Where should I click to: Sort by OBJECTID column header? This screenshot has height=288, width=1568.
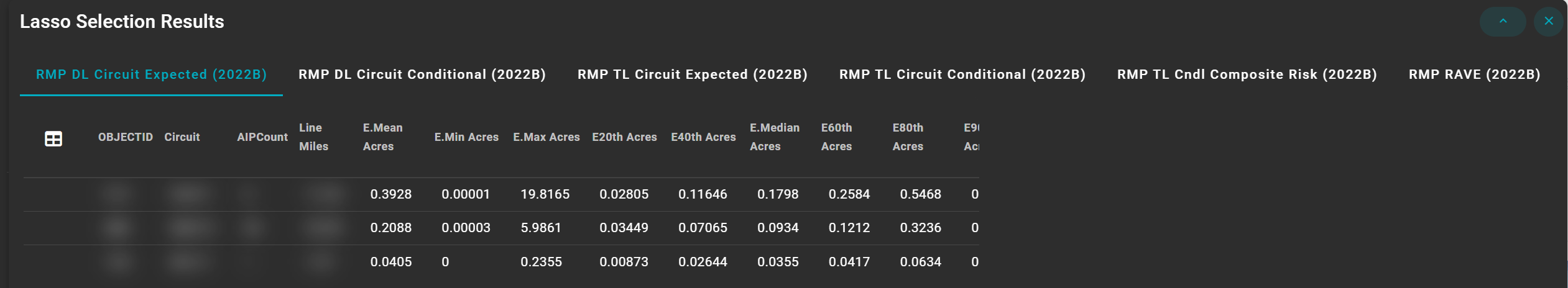pos(125,137)
